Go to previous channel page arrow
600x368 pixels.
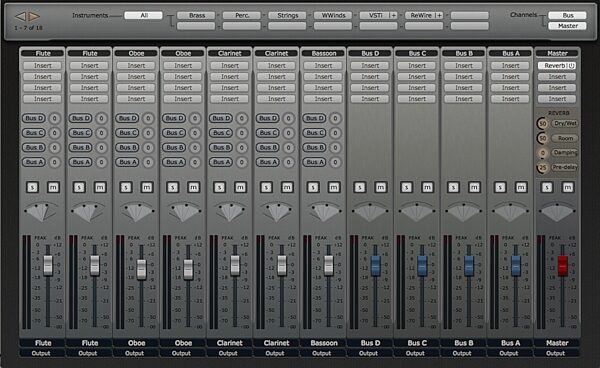click(20, 16)
